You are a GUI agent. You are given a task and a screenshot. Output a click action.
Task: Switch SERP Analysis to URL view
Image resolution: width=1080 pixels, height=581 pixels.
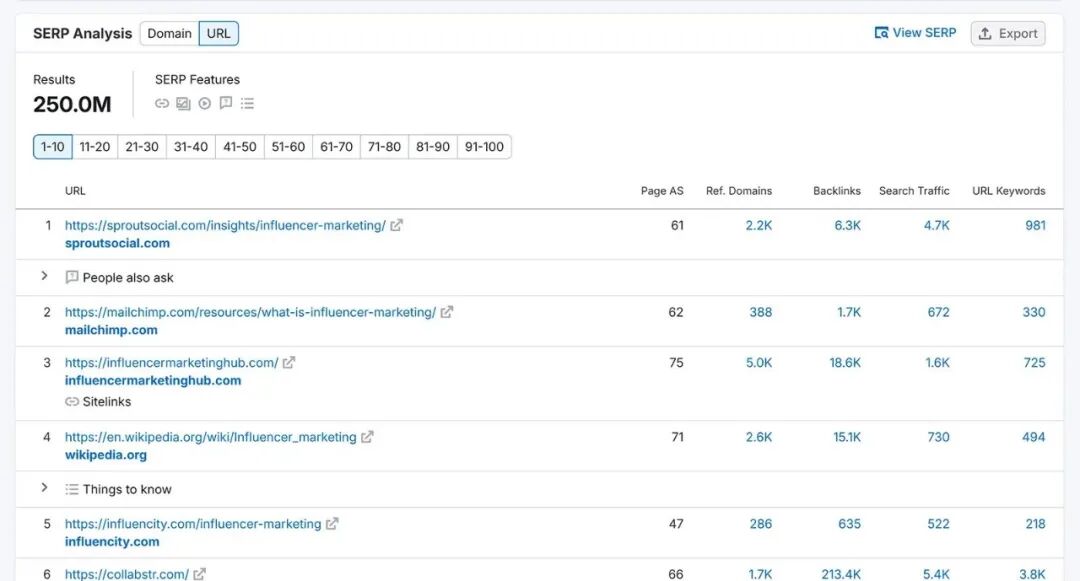pos(219,34)
